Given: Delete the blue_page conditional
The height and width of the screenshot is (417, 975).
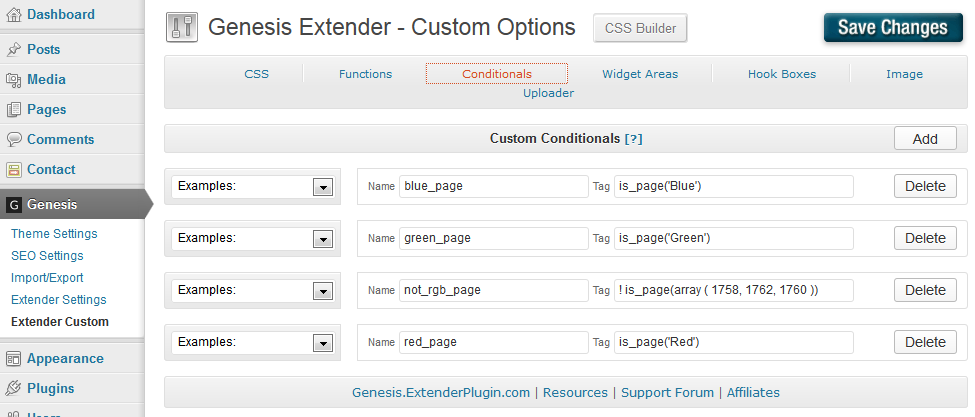Looking at the screenshot, I should pos(925,186).
